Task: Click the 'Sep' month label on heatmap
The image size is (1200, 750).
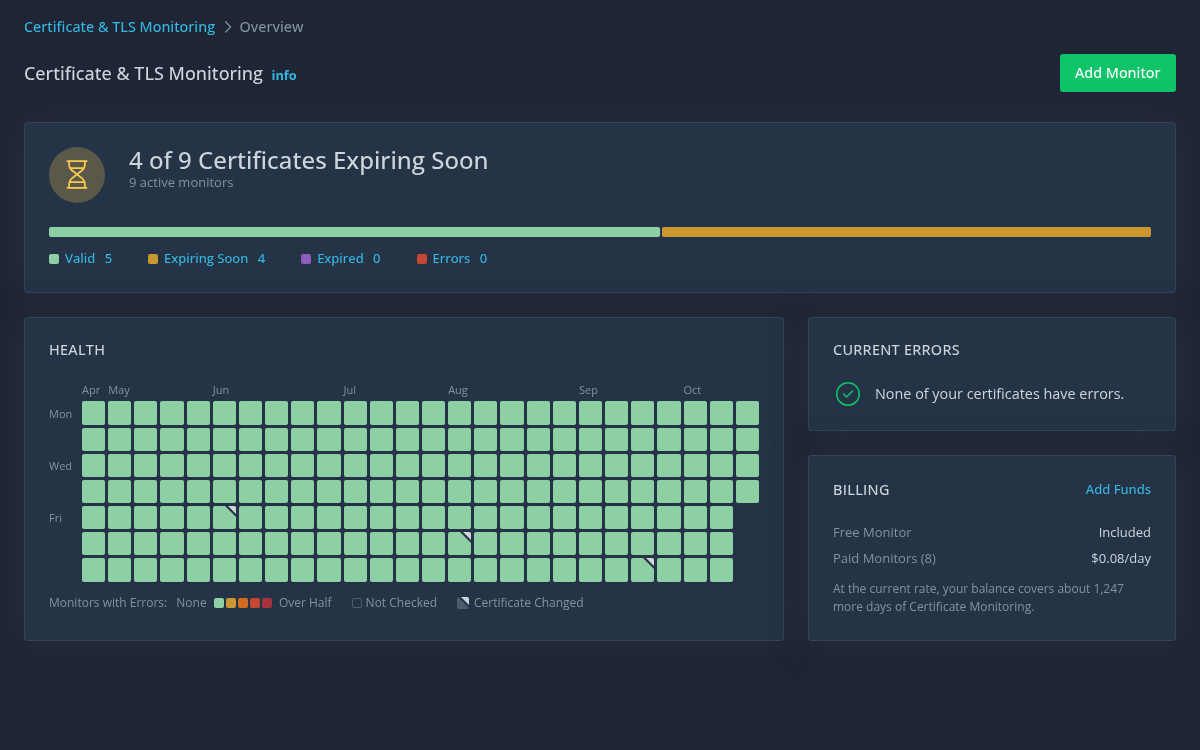Action: 588,390
